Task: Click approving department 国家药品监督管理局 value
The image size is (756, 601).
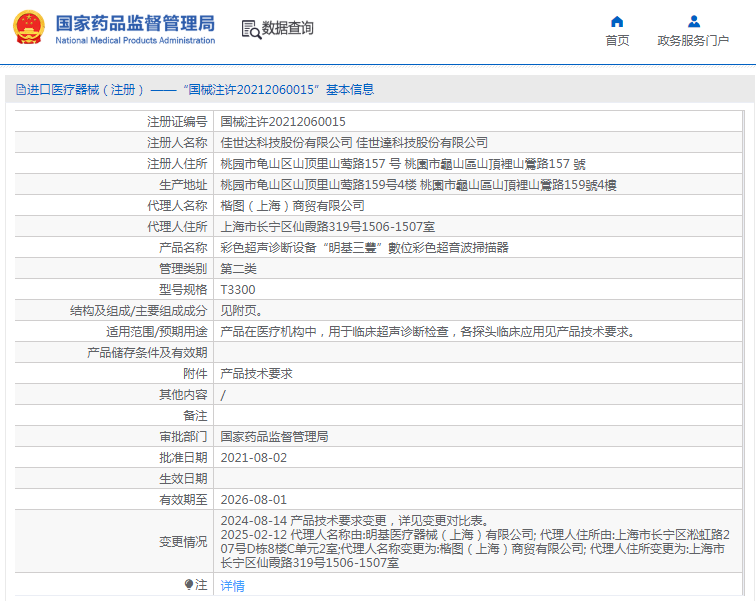Action: point(274,437)
